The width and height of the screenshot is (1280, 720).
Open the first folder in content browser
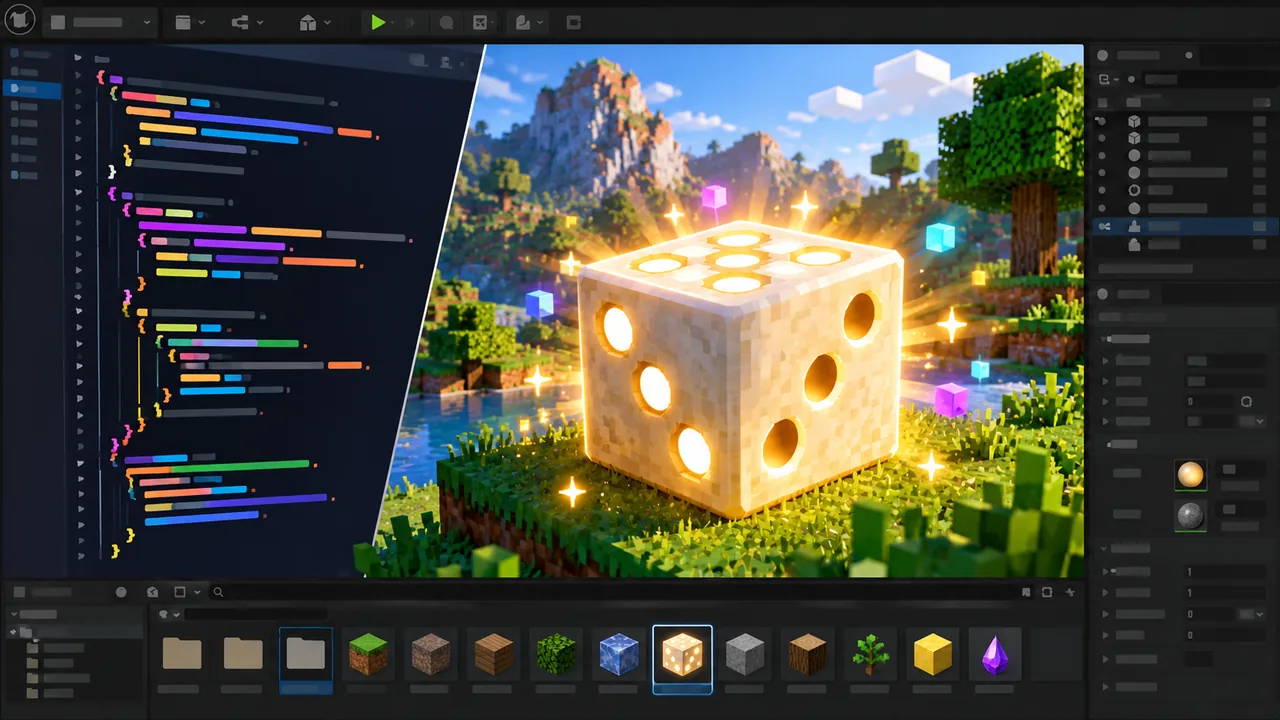[182, 654]
